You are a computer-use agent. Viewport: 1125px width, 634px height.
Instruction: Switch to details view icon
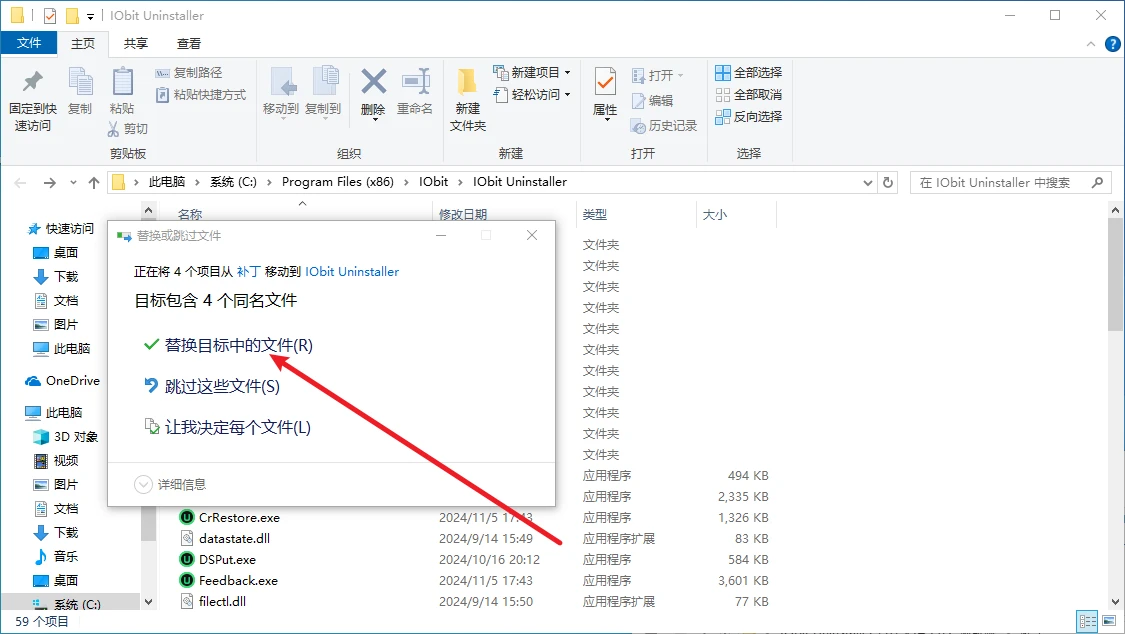pyautogui.click(x=1088, y=621)
